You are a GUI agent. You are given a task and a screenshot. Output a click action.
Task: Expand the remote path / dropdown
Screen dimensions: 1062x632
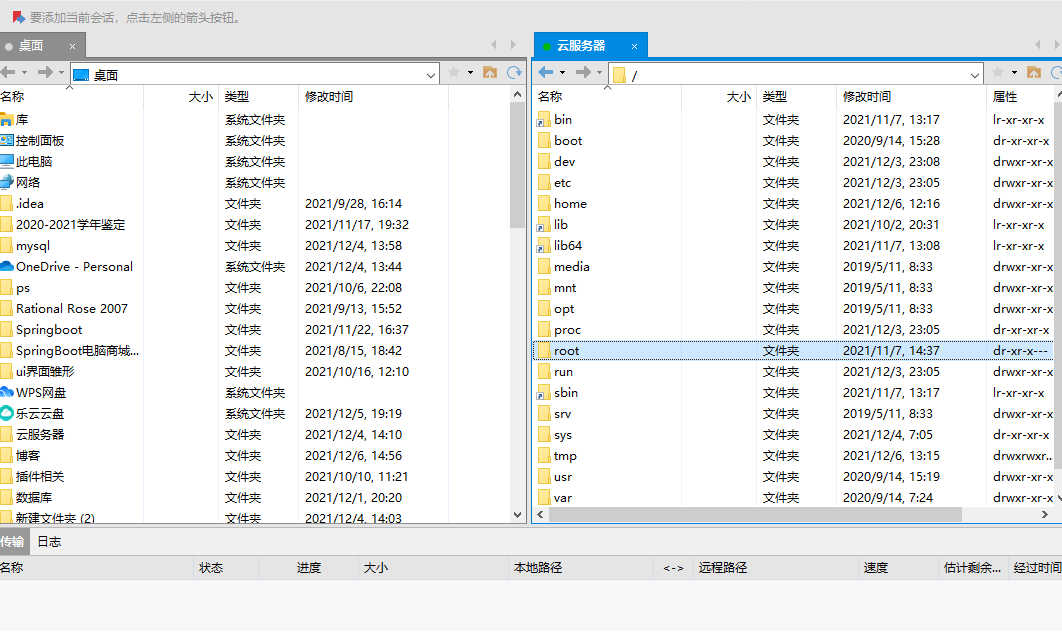[x=975, y=75]
